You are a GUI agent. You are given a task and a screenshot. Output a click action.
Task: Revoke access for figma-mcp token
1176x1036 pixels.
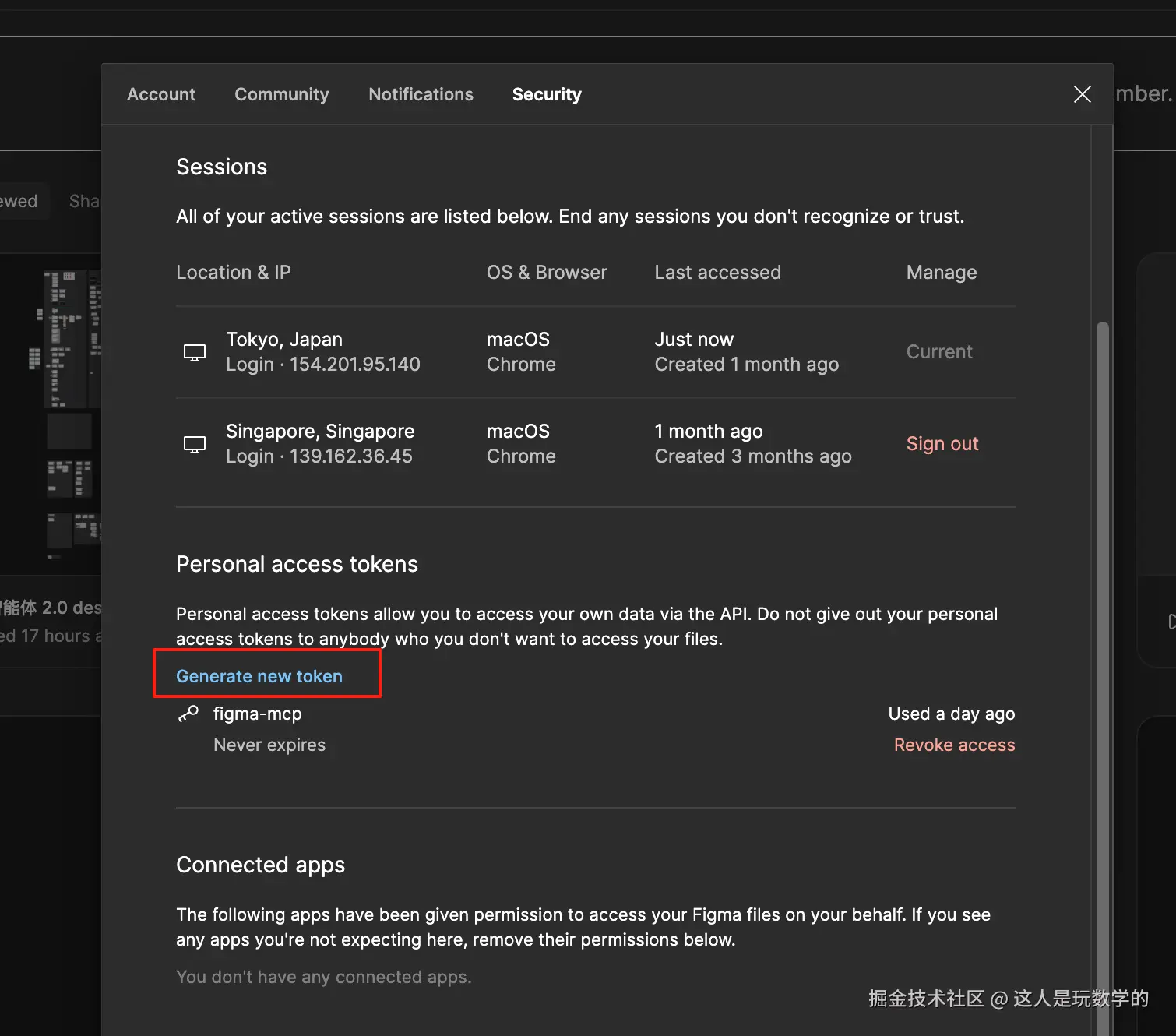[x=954, y=745]
